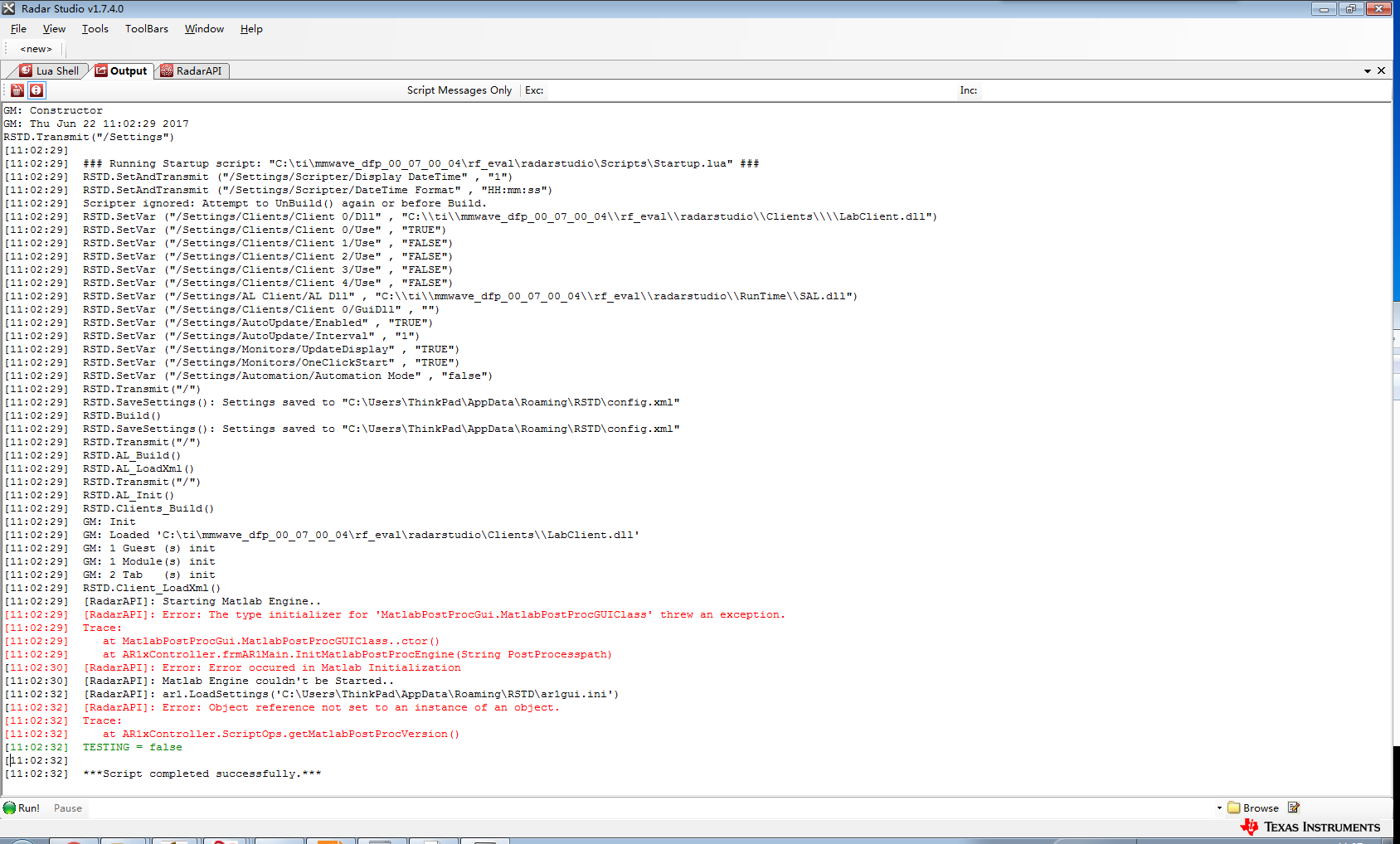Open the Help menu
The width and height of the screenshot is (1400, 844).
click(251, 29)
